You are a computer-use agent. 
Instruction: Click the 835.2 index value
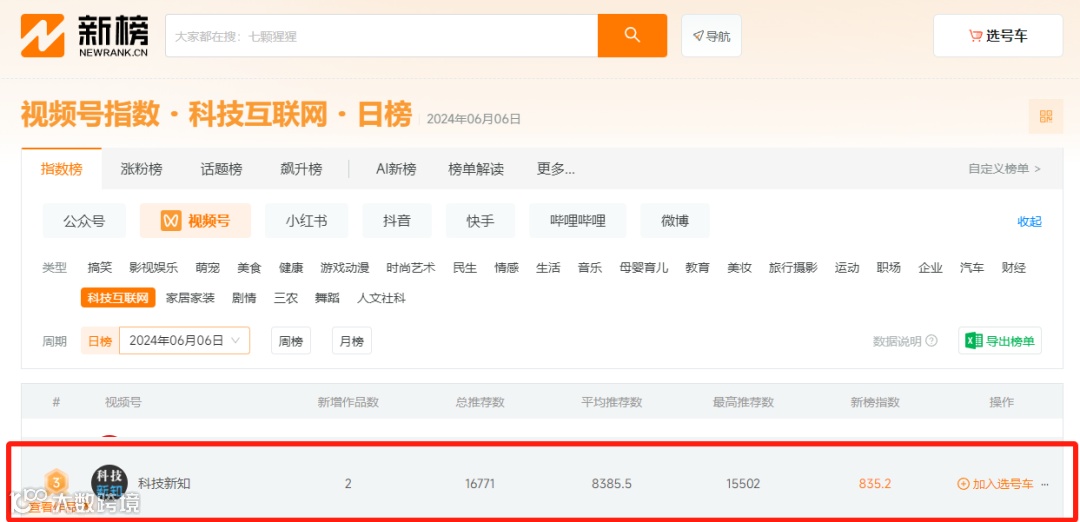pos(875,483)
